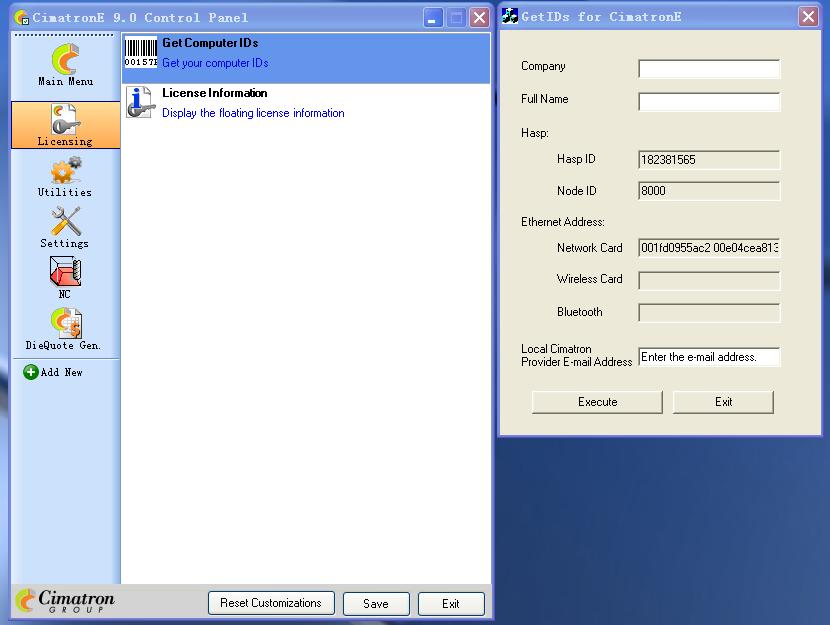
Task: Minimize the CimatronE Control Panel window
Action: click(x=433, y=17)
